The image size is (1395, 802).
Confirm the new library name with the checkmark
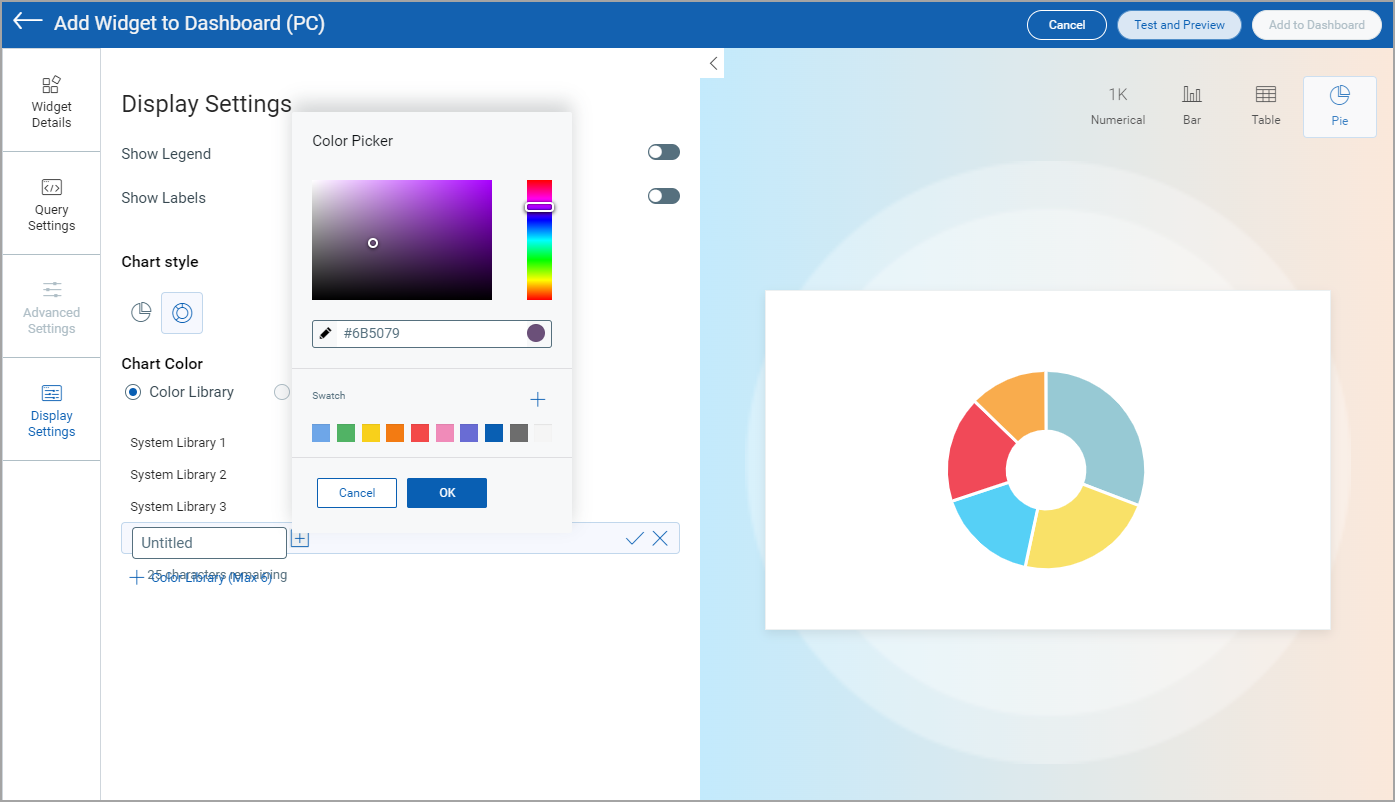(x=633, y=538)
